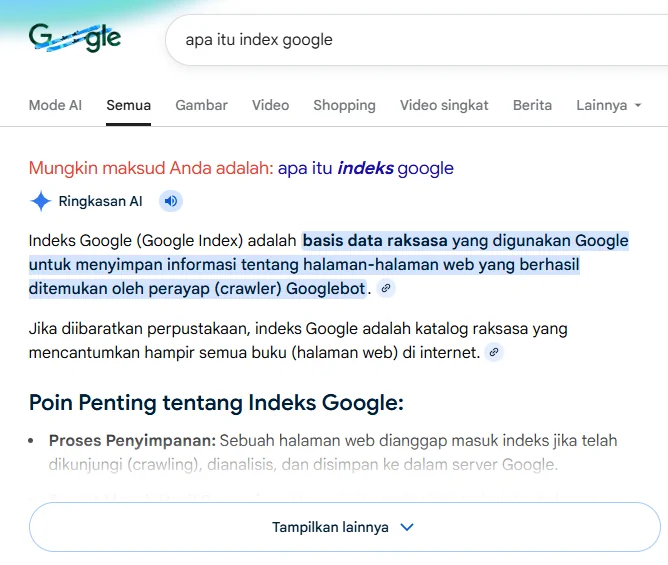Click the Google doodle logo

[x=75, y=38]
